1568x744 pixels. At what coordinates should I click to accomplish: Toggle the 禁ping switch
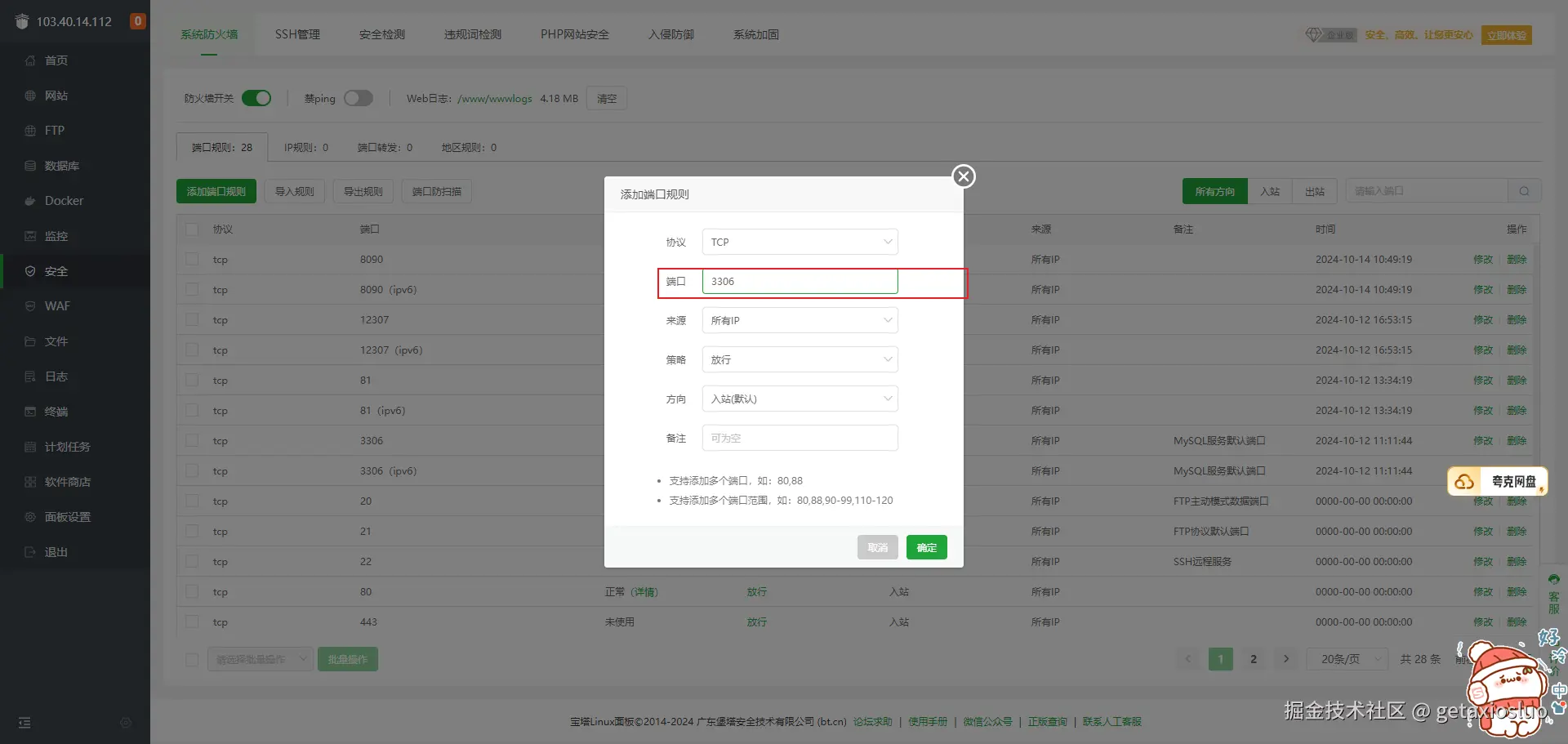(359, 98)
